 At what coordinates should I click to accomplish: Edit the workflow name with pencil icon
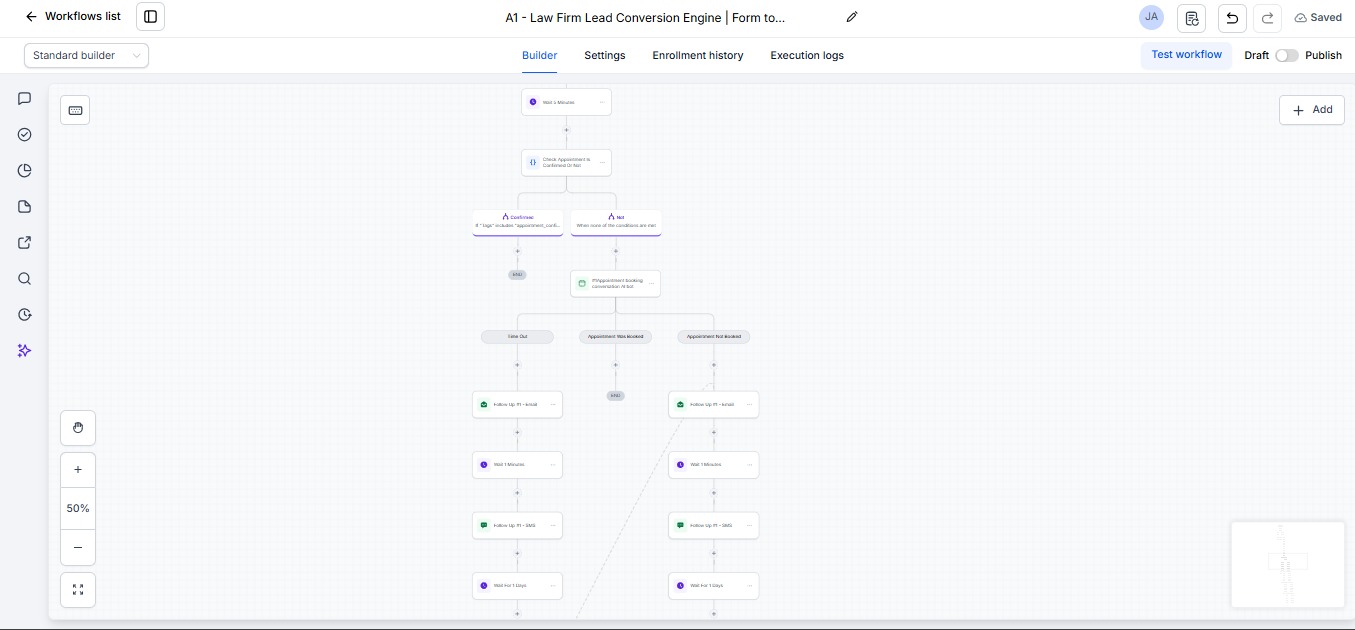[852, 17]
